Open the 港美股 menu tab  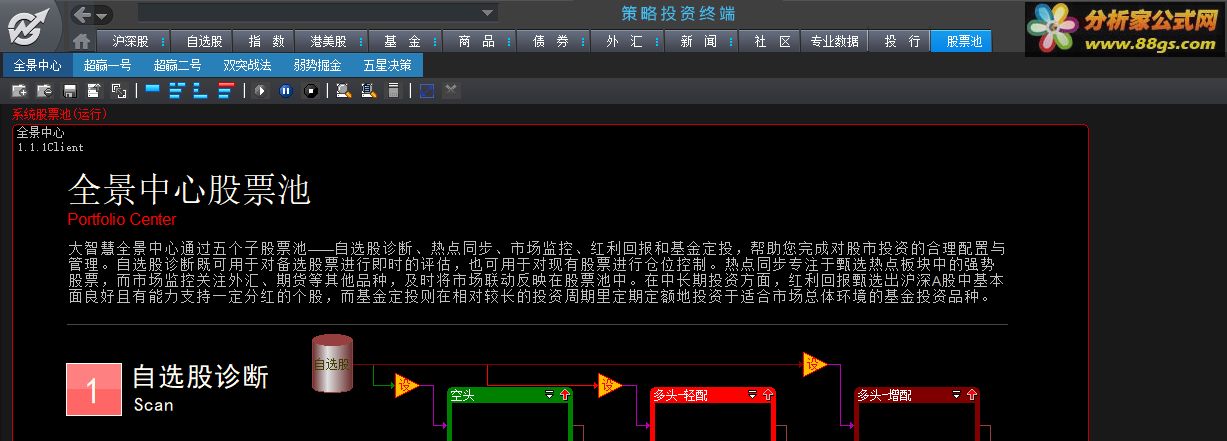pos(329,41)
